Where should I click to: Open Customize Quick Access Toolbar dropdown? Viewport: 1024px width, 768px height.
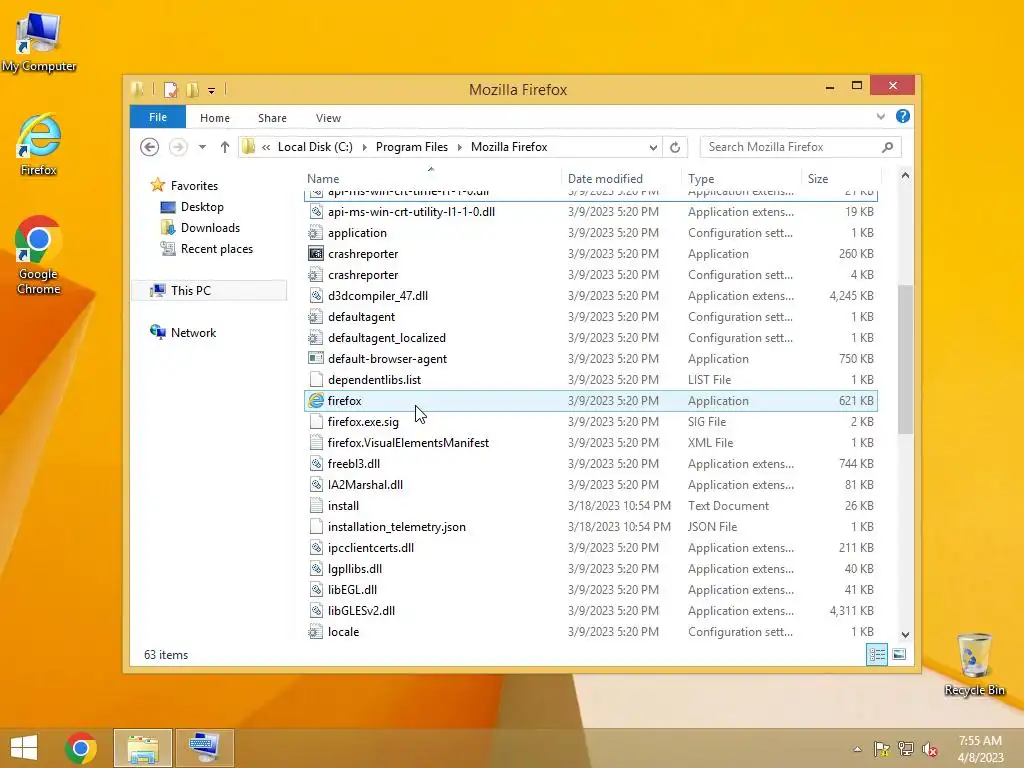coord(212,91)
